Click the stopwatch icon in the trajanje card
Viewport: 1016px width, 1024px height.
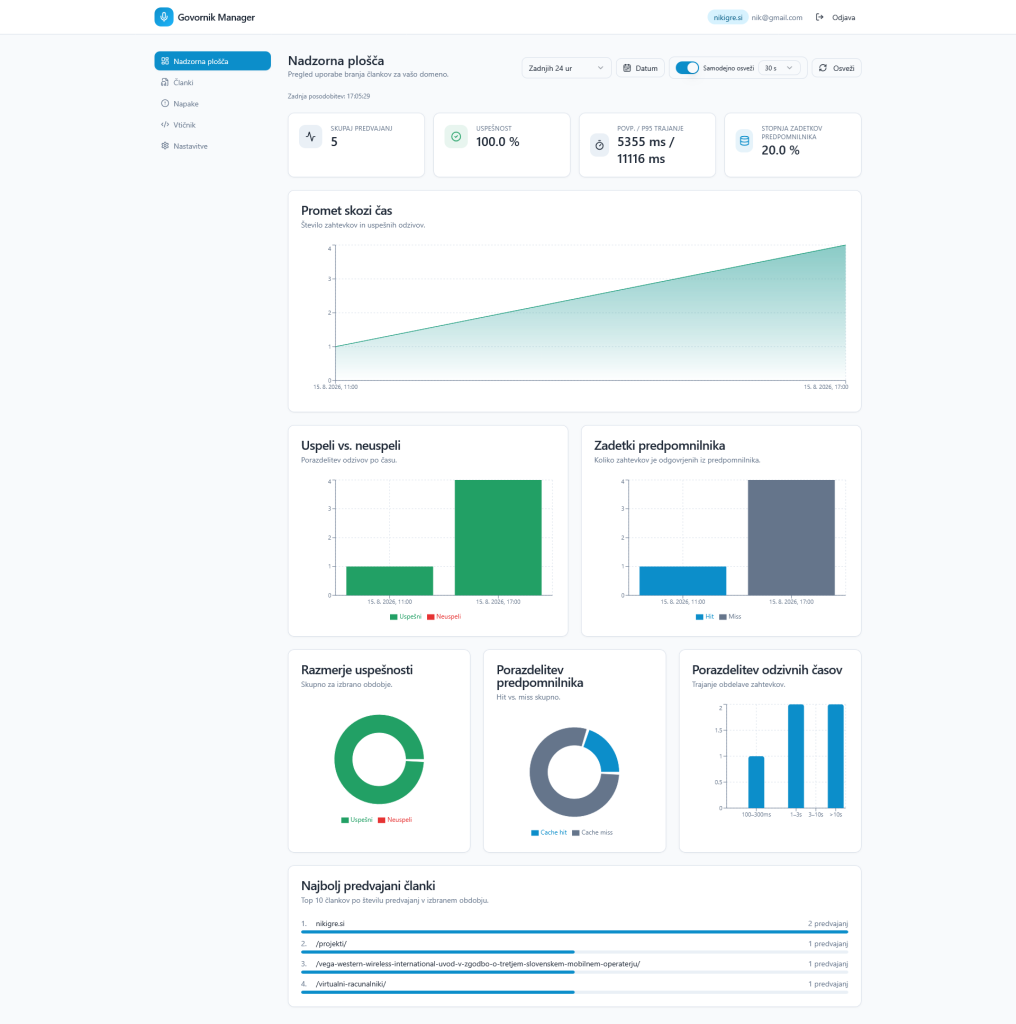pyautogui.click(x=599, y=145)
